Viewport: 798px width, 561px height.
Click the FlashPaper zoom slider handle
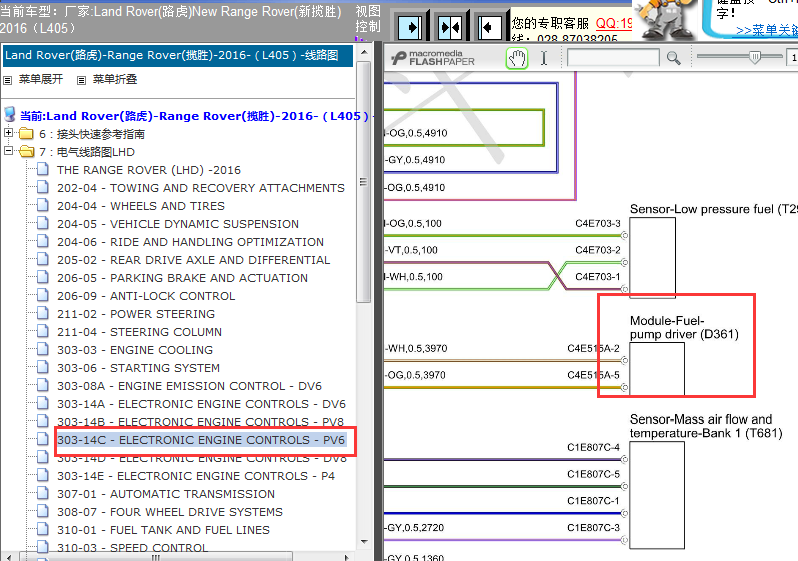point(755,57)
